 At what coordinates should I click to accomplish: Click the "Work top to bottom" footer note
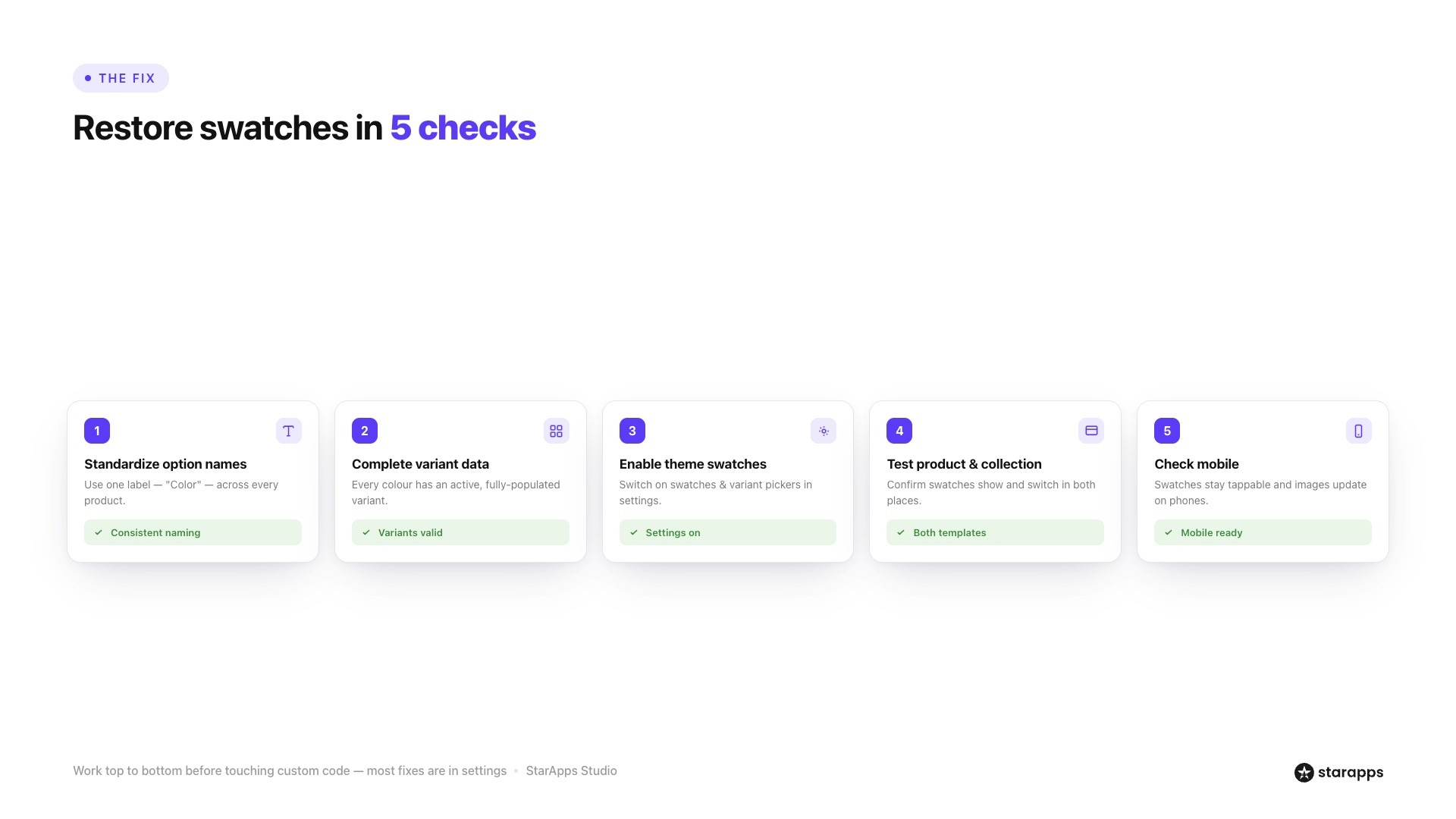pyautogui.click(x=290, y=770)
